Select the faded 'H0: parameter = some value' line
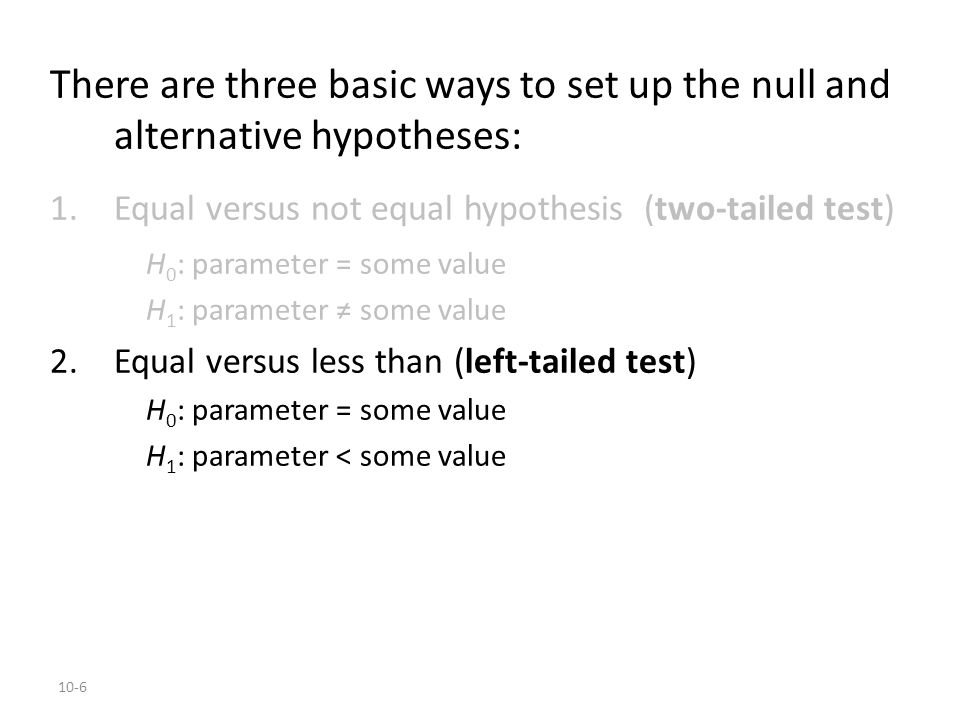This screenshot has height=720, width=960. pyautogui.click(x=326, y=266)
